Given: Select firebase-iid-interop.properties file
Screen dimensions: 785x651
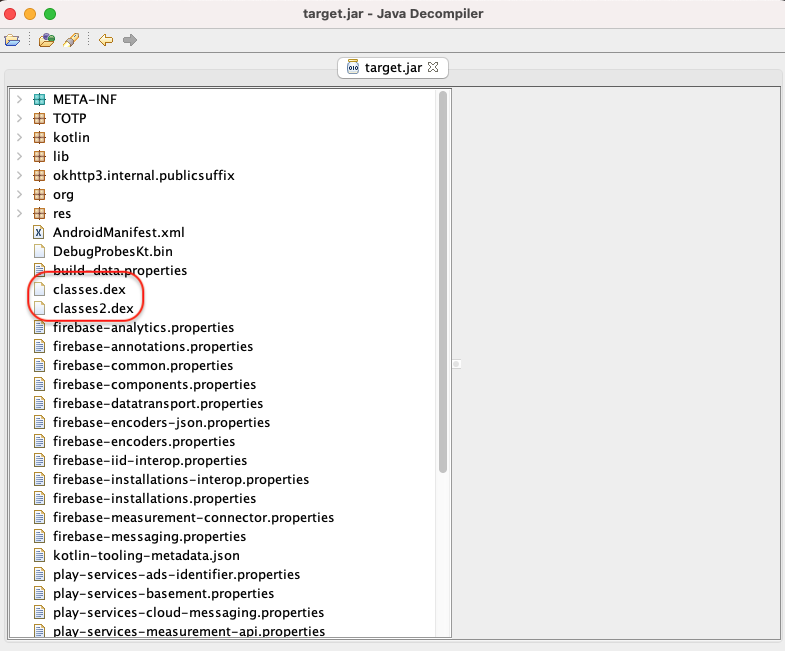Looking at the screenshot, I should [x=150, y=461].
